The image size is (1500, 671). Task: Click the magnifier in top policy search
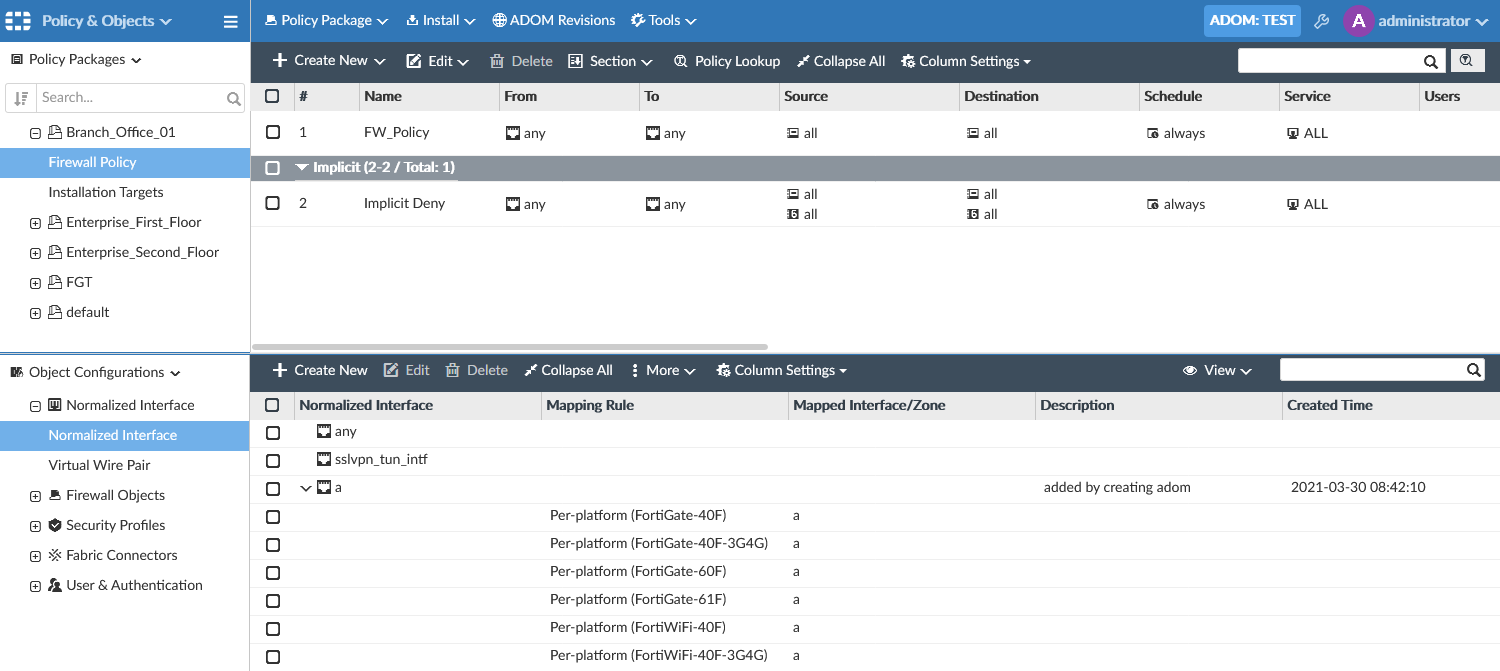pos(1431,61)
